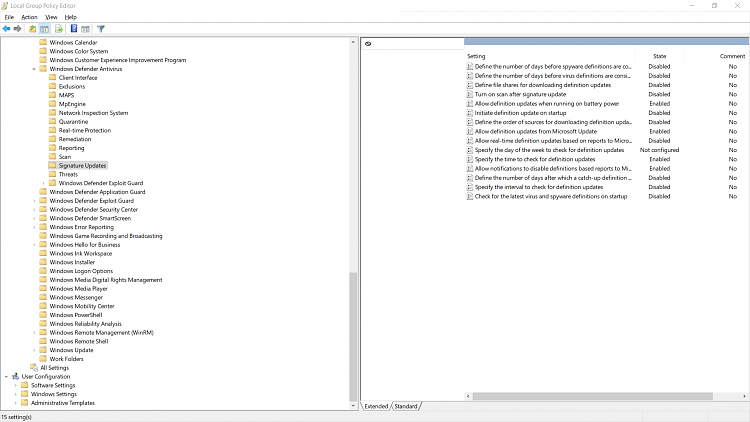The width and height of the screenshot is (750, 422).
Task: Click the folder icon beside Windows PowerShell
Action: tap(43, 314)
